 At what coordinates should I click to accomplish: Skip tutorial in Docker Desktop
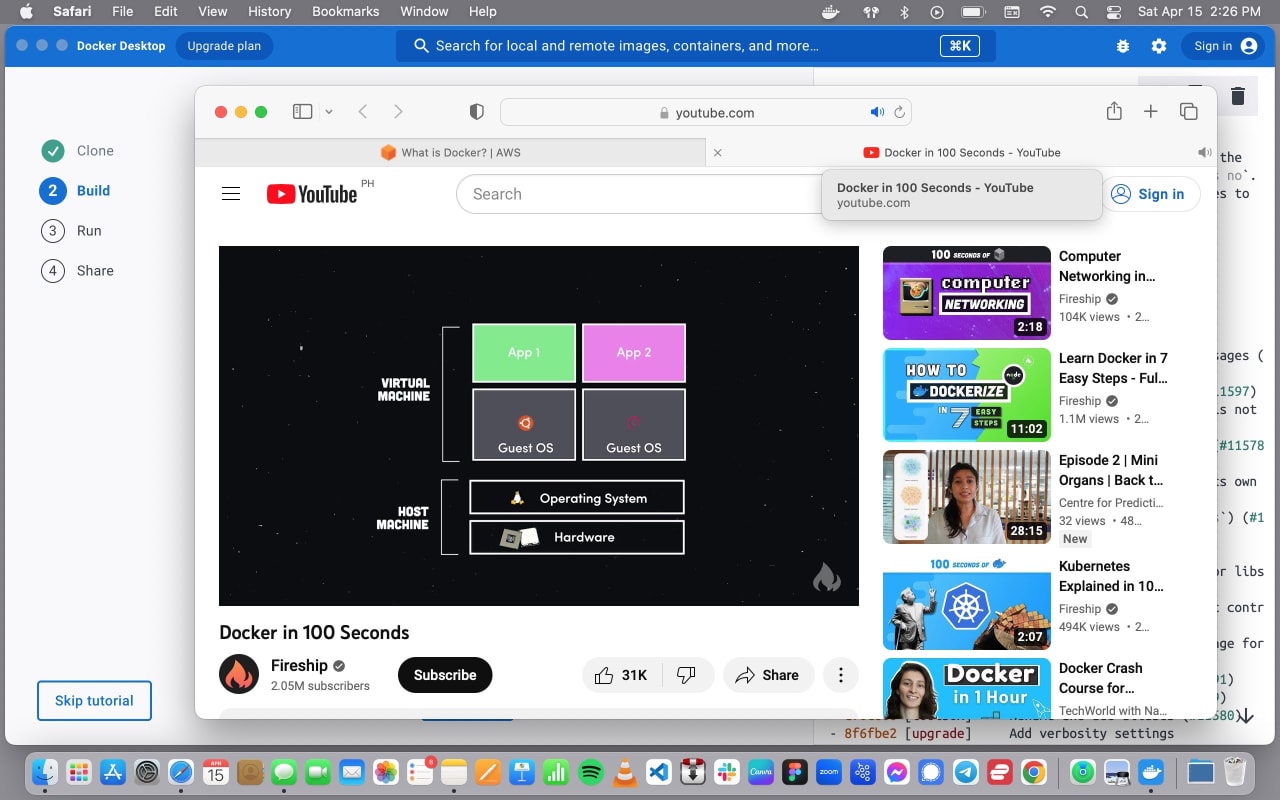(94, 701)
